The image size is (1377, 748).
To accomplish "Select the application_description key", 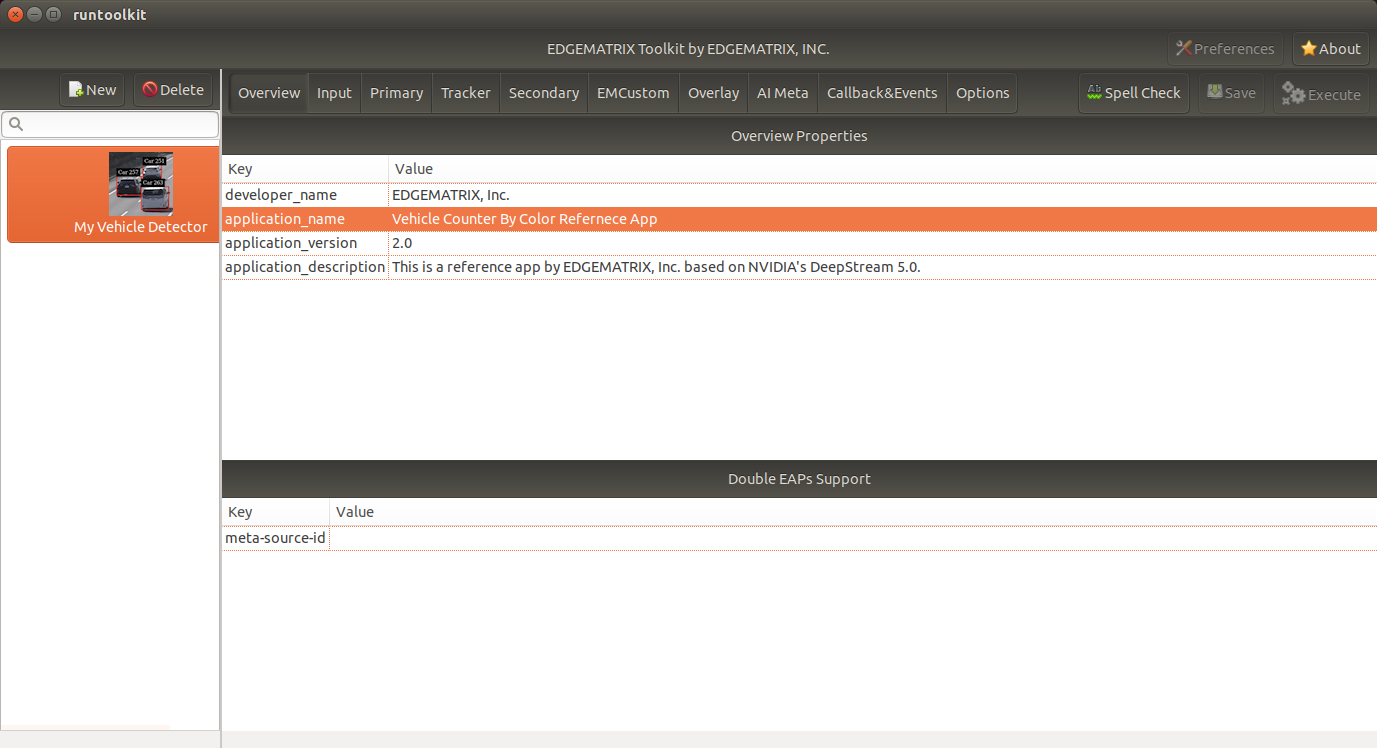I will click(305, 267).
